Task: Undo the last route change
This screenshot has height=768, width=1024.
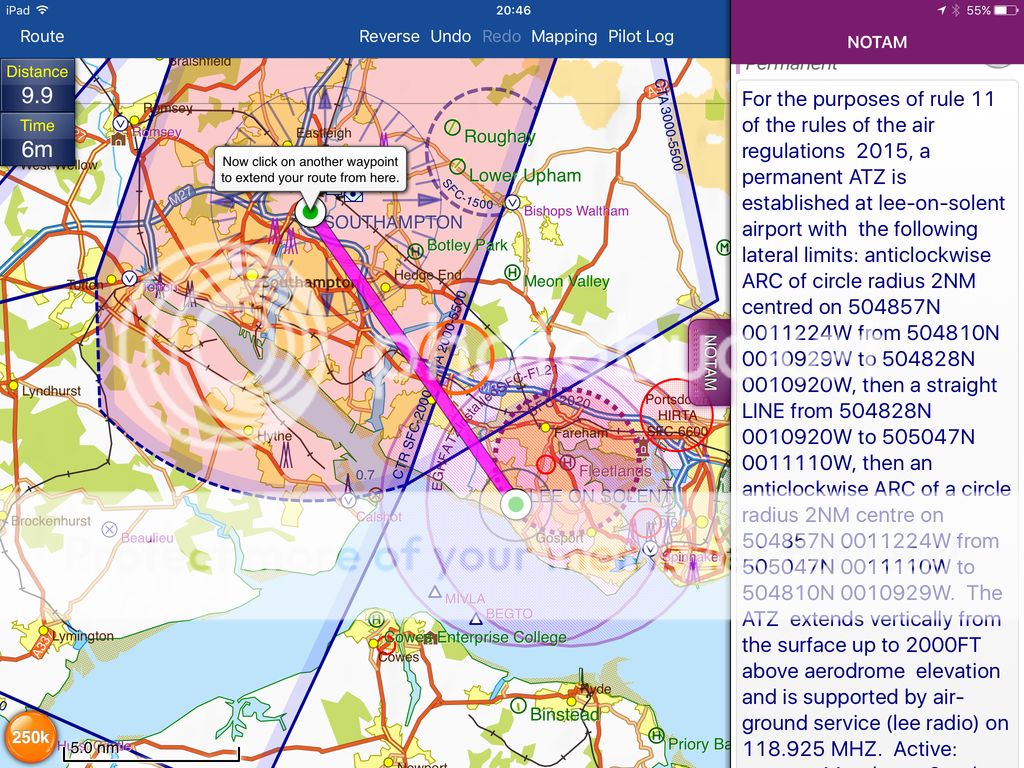Action: (451, 36)
